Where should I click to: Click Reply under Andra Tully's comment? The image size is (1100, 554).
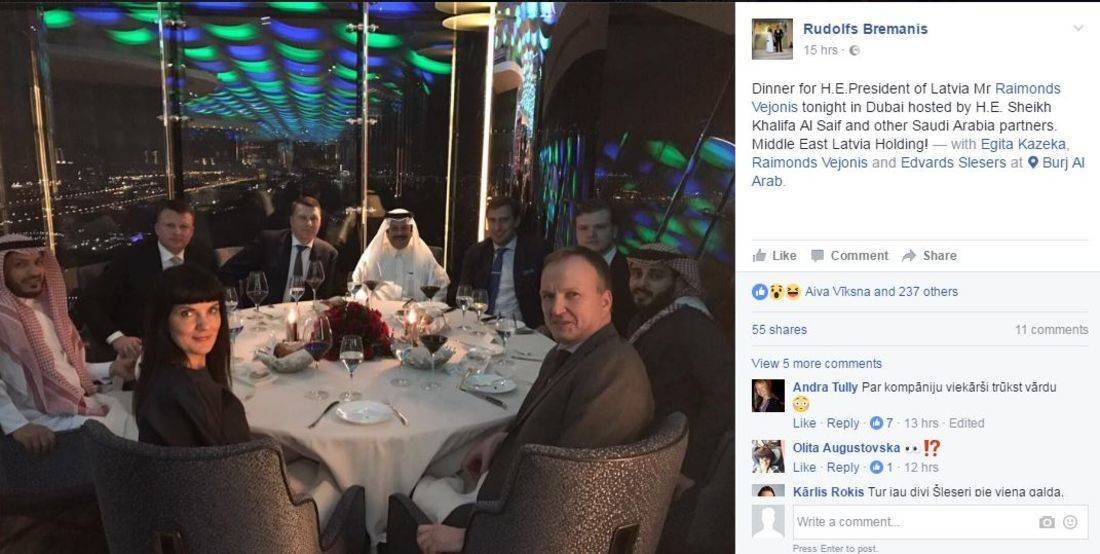click(843, 423)
